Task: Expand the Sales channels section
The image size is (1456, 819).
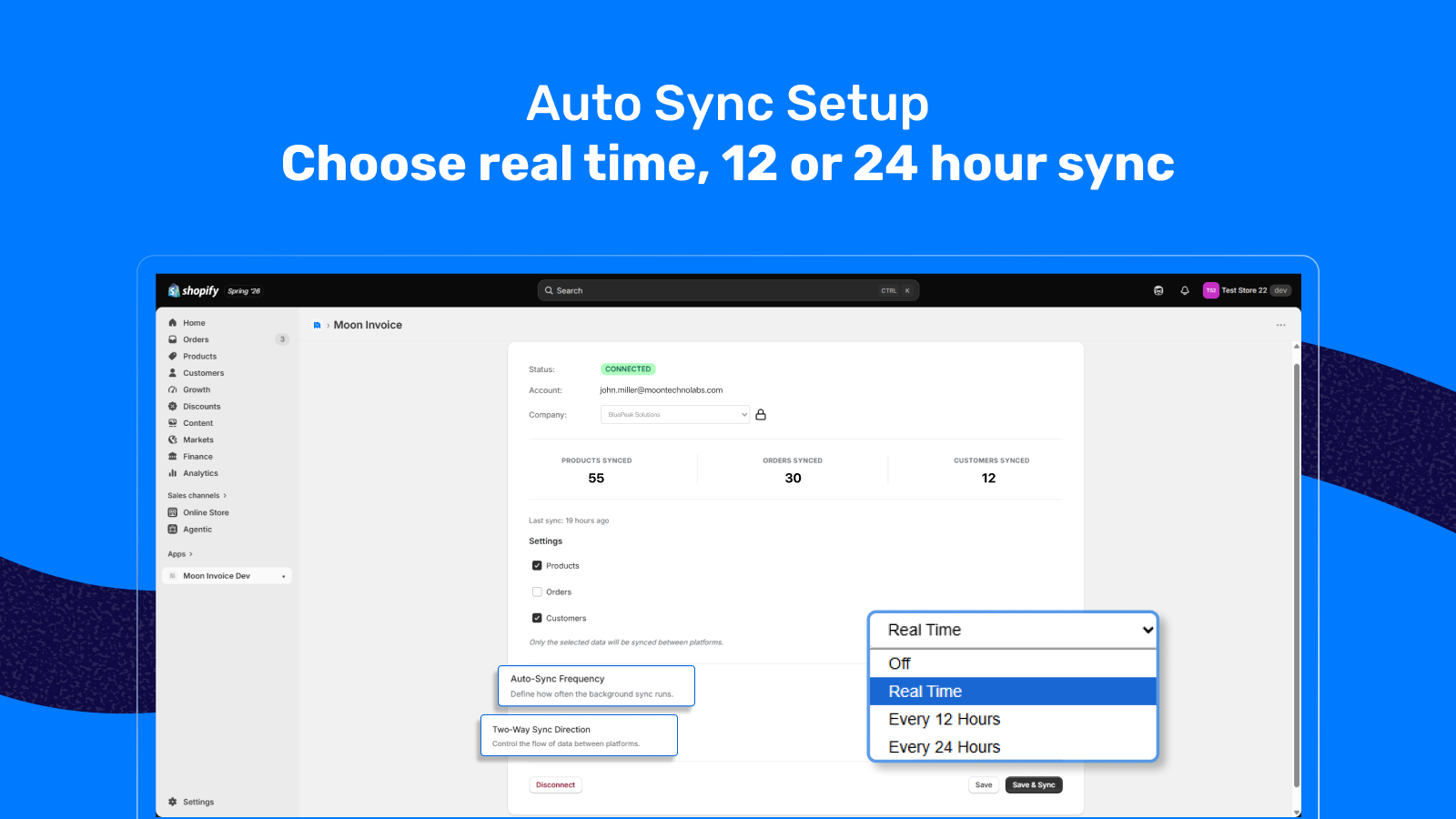Action: click(x=197, y=496)
